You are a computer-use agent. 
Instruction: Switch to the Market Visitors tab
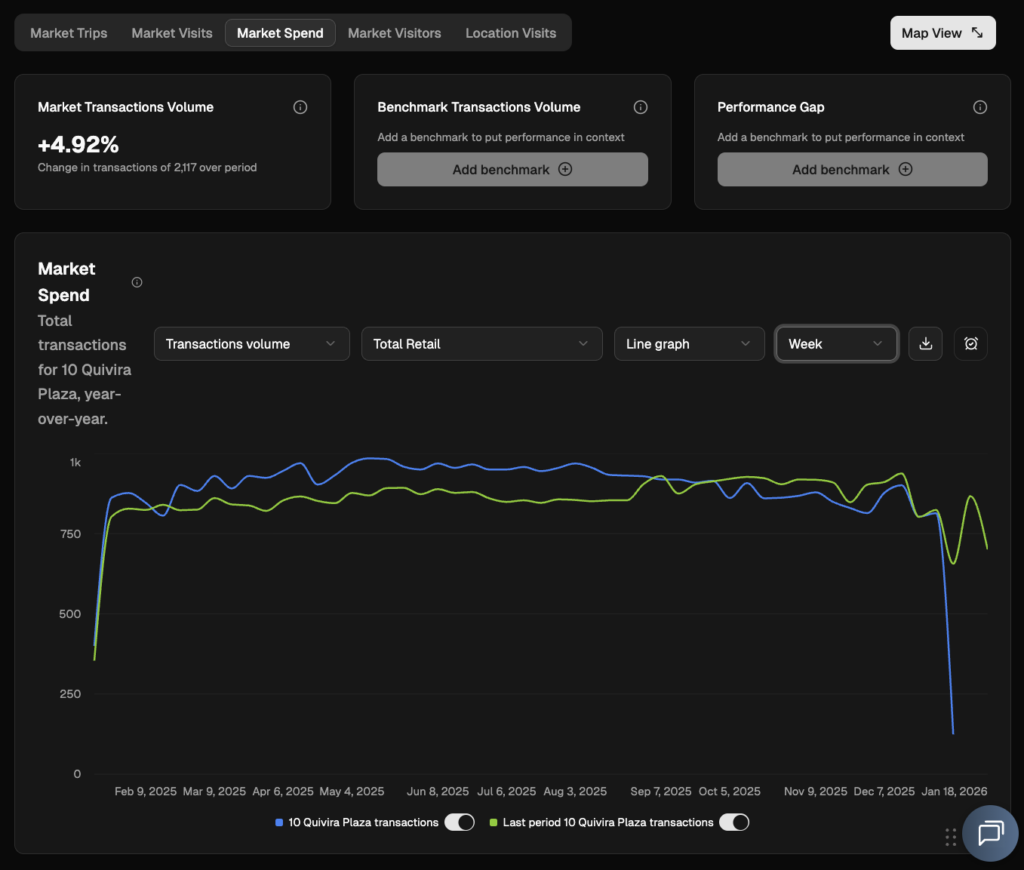394,33
